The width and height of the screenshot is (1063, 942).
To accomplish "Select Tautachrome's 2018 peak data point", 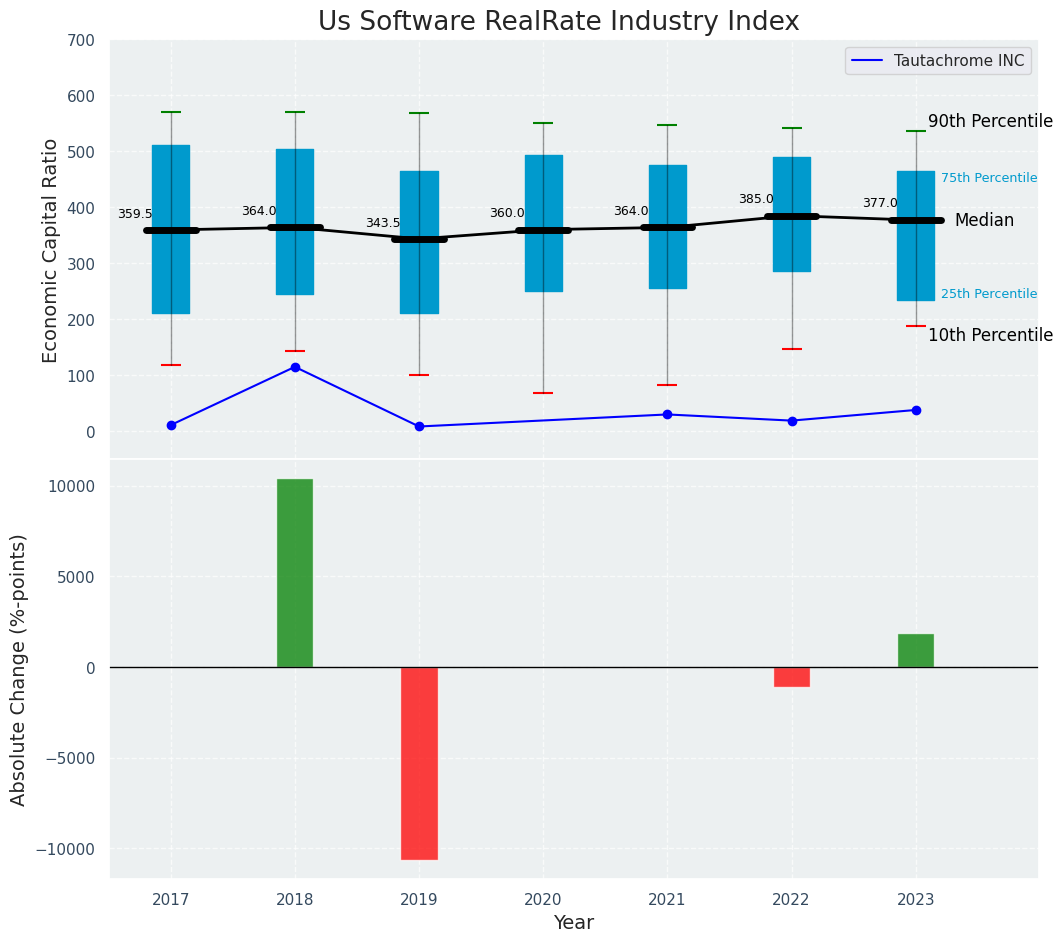I will pyautogui.click(x=295, y=367).
